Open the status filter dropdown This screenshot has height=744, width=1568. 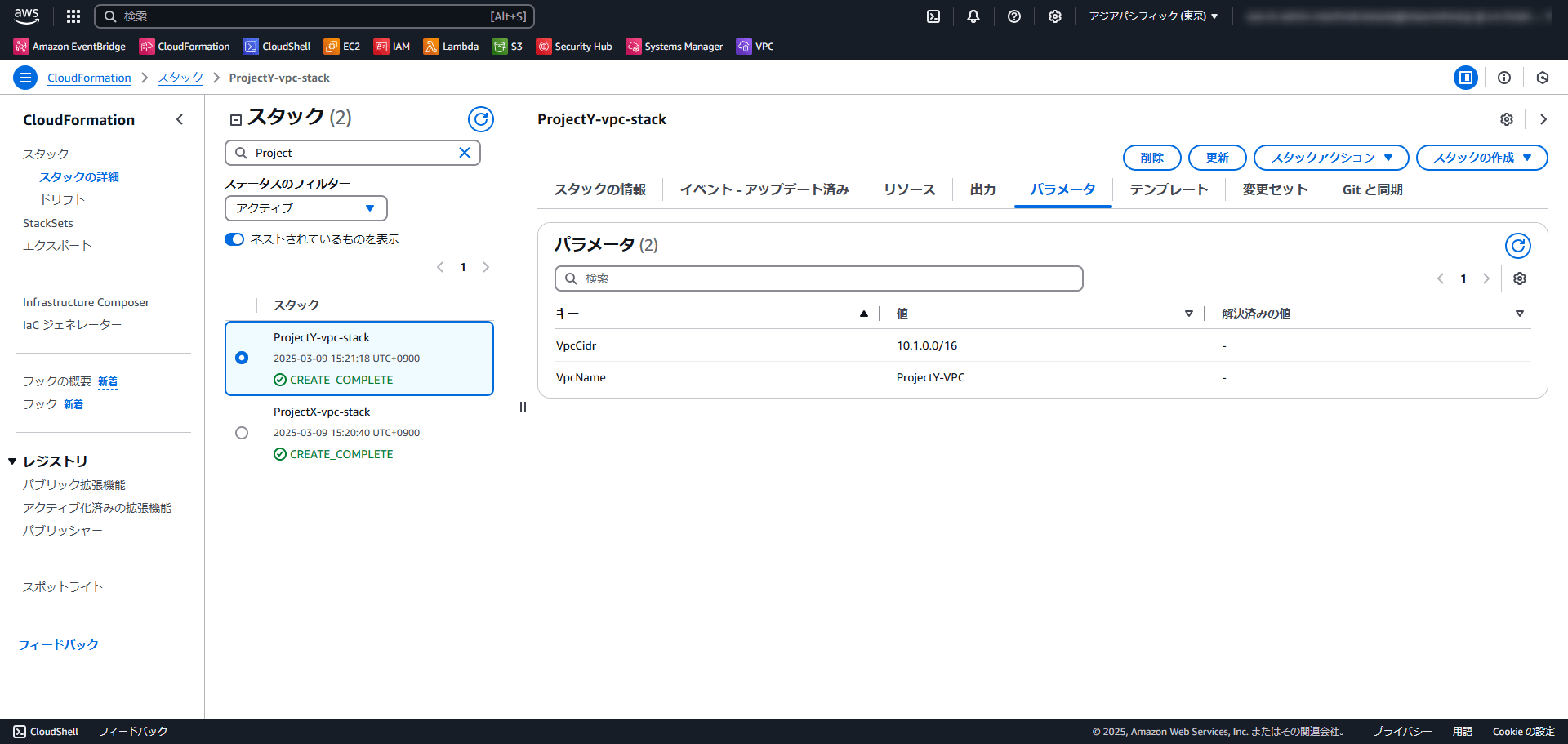tap(306, 208)
